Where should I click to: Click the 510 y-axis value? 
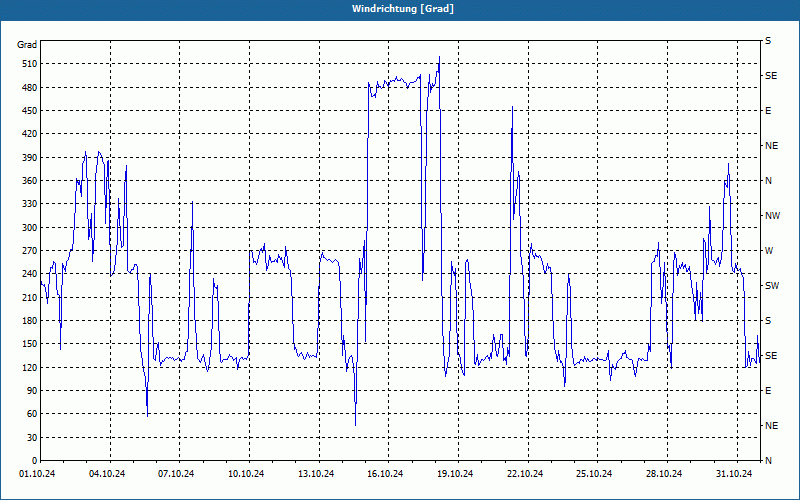(x=30, y=64)
